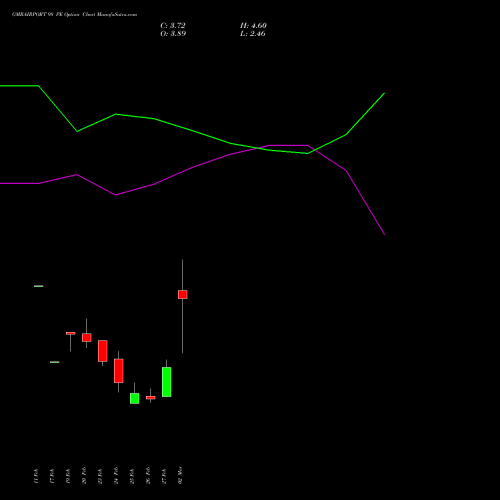Click the red candle for 23 Feb
Viewport: 500px width, 500px height.
tap(102, 351)
